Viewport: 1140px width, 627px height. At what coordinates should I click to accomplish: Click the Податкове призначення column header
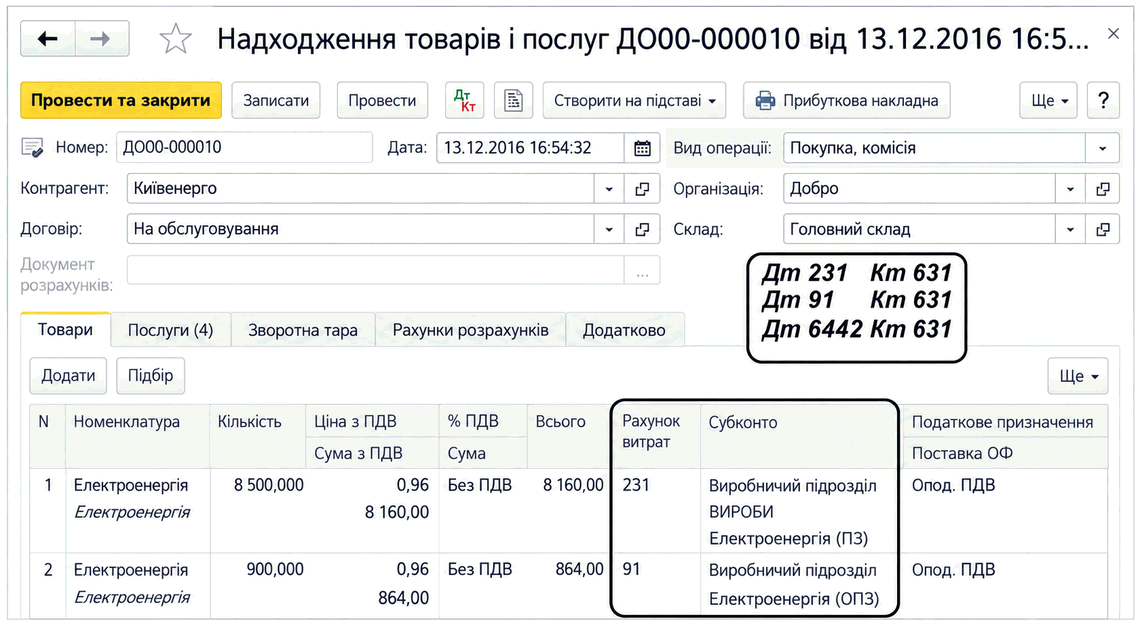[1003, 423]
